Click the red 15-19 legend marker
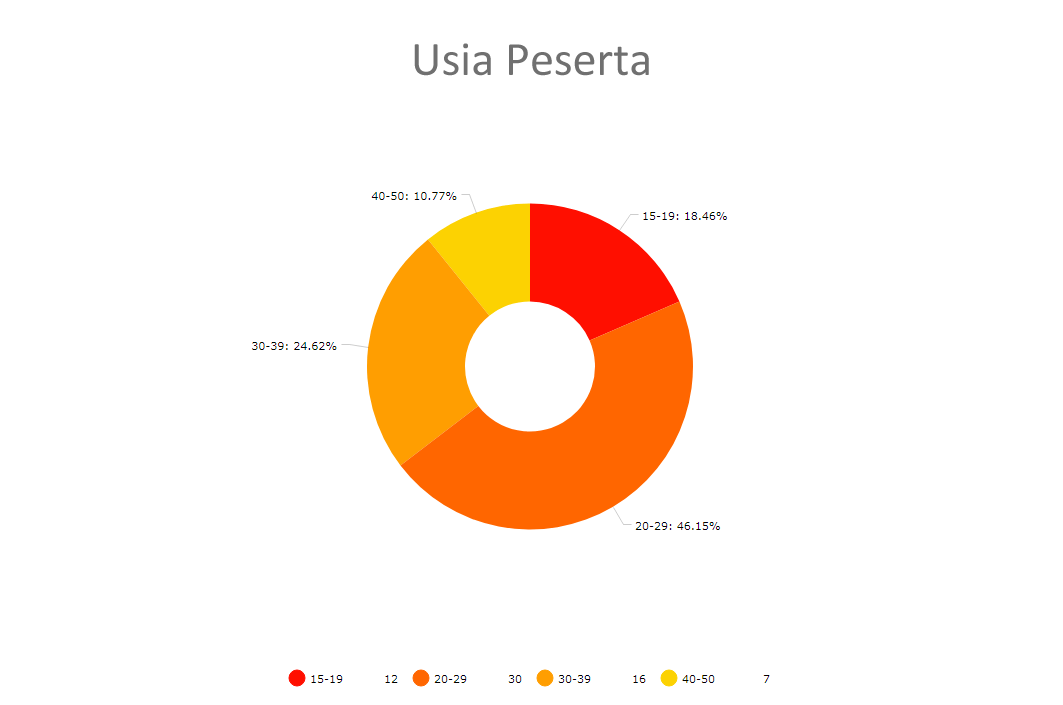 point(297,679)
